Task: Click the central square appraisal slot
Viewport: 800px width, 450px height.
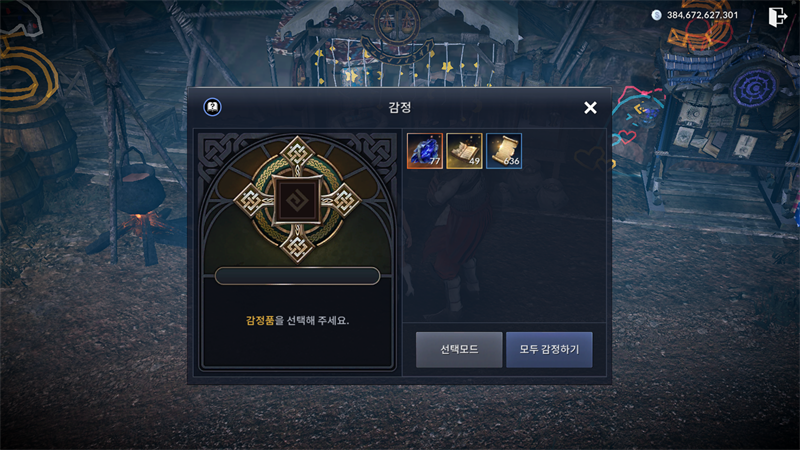Action: 297,201
